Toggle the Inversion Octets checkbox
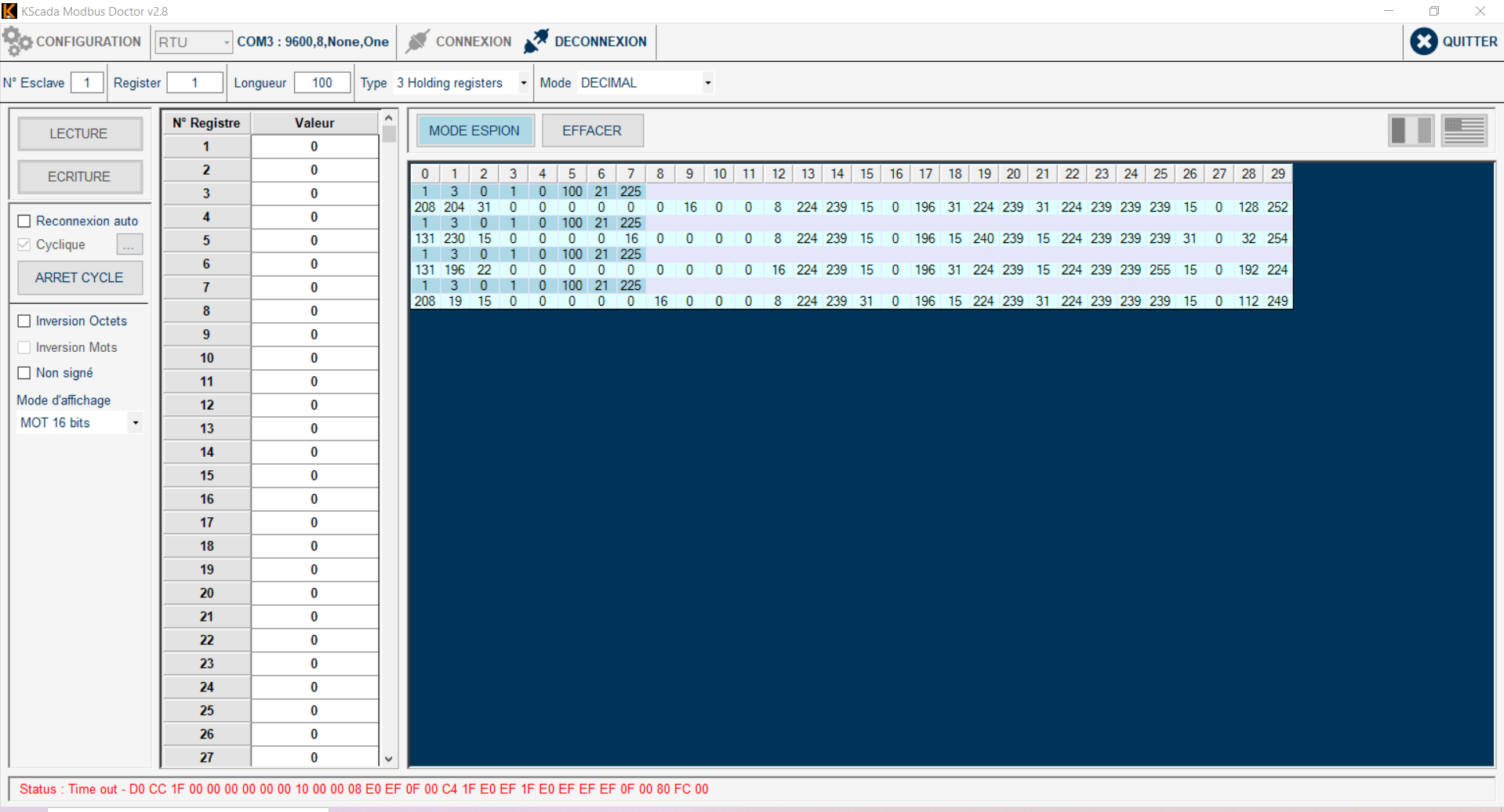 (24, 321)
